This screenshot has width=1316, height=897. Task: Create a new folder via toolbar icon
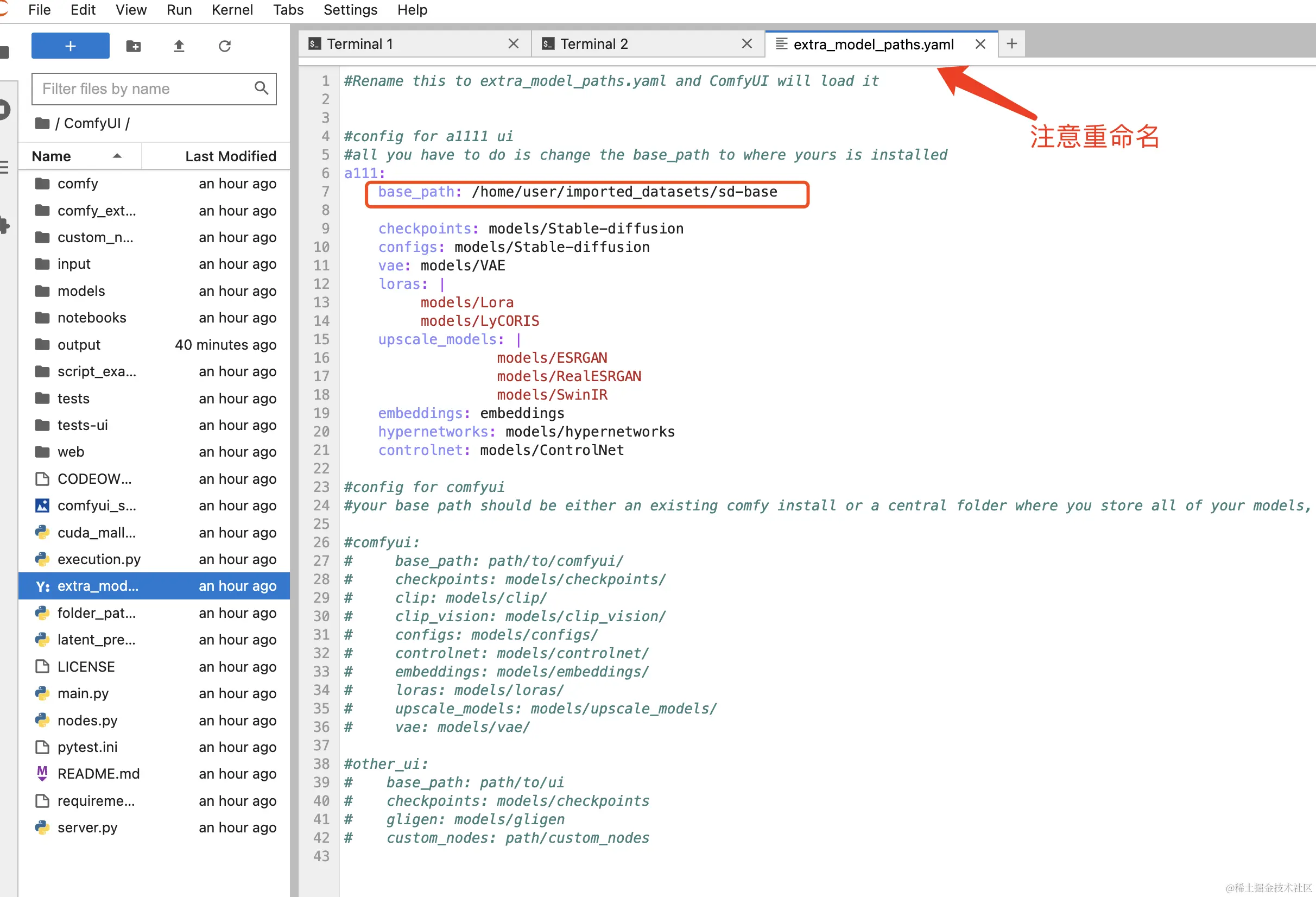(x=134, y=46)
